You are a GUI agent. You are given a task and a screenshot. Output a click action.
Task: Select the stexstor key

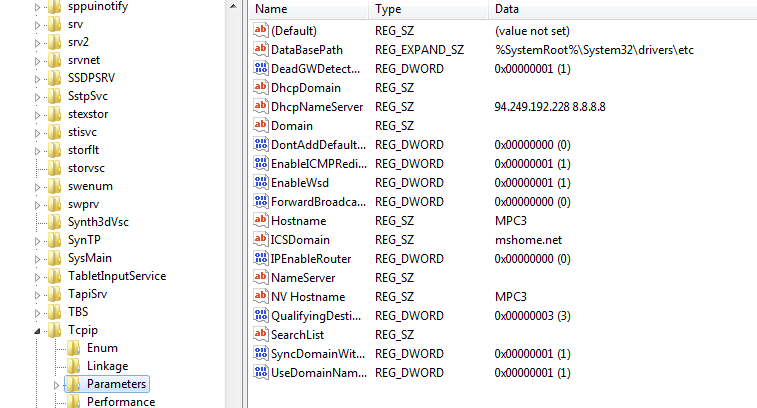click(88, 114)
